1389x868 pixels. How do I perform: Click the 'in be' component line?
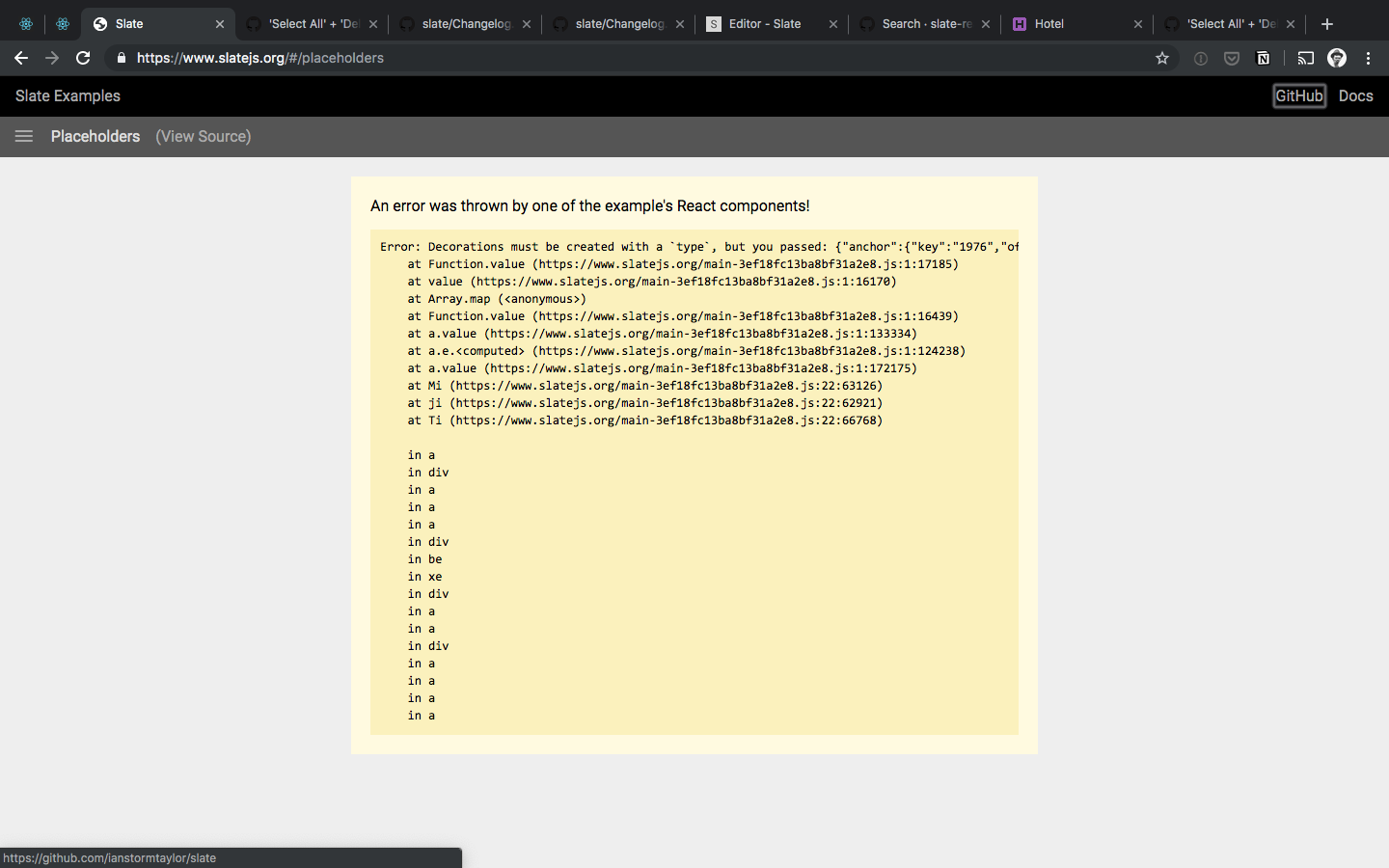[x=424, y=559]
